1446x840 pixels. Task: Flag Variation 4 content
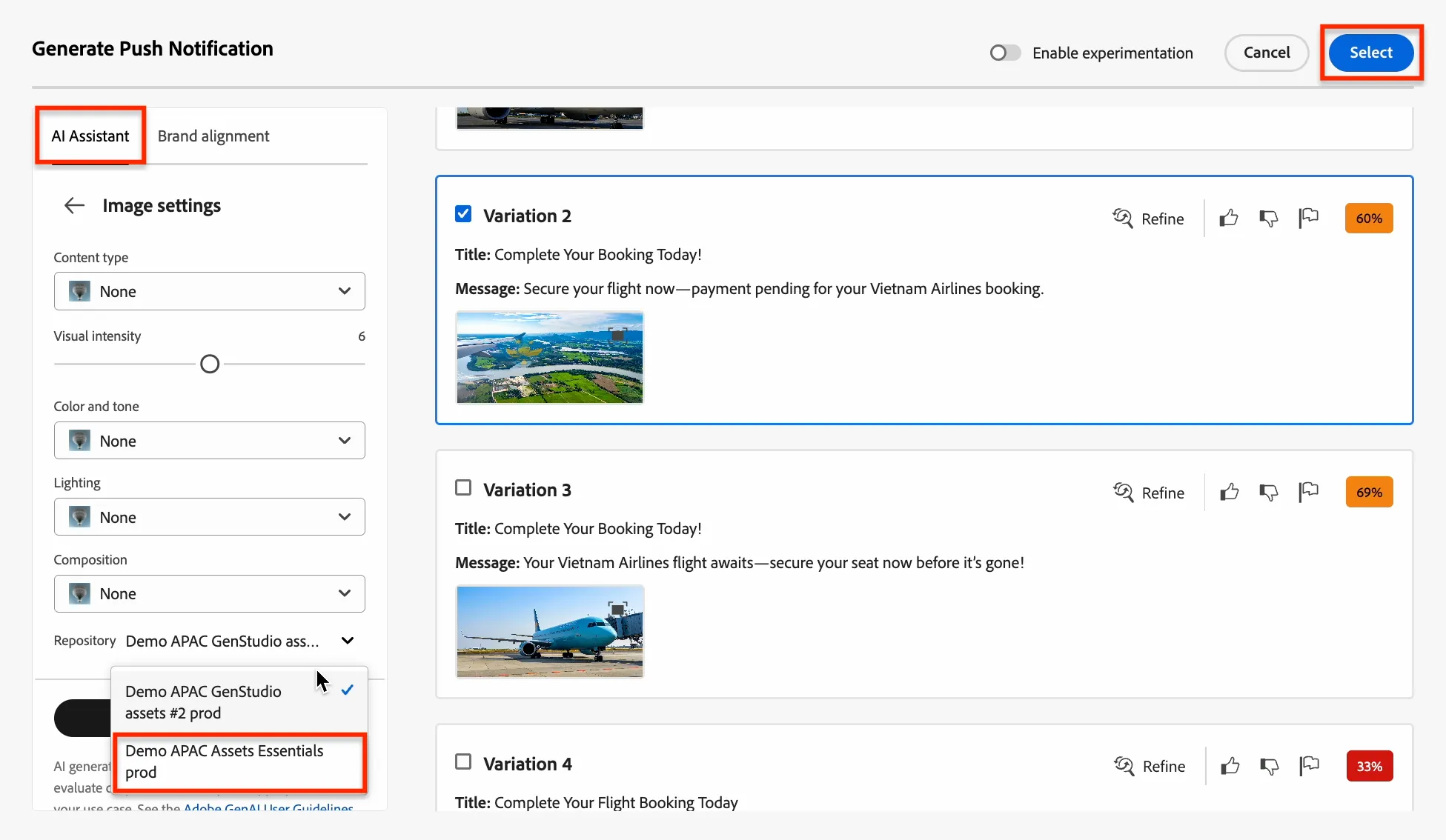[1310, 766]
